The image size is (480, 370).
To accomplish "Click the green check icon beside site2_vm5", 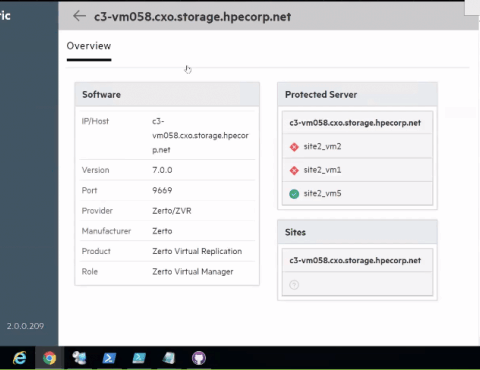I will [x=294, y=194].
